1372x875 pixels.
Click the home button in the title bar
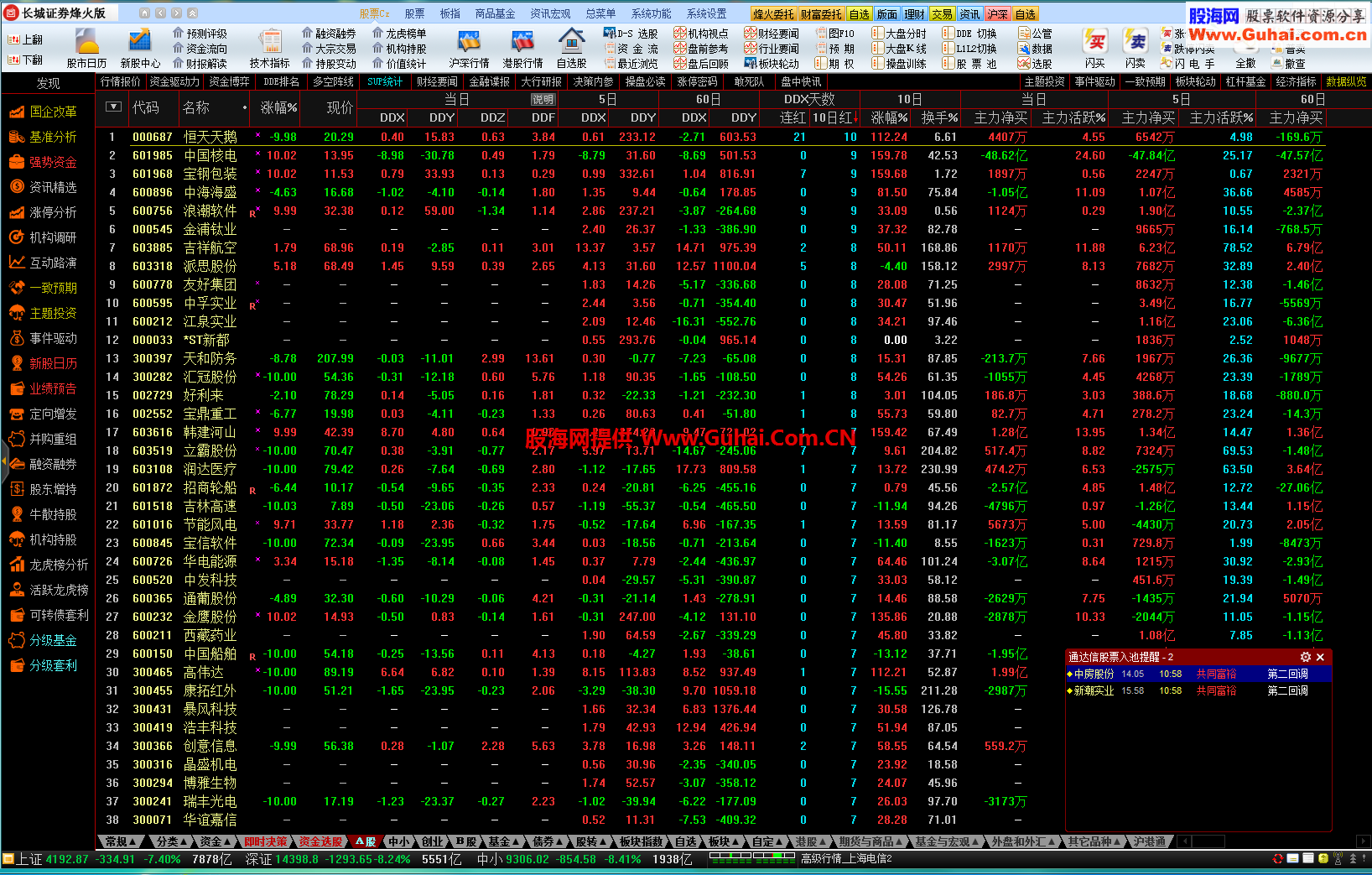144,13
